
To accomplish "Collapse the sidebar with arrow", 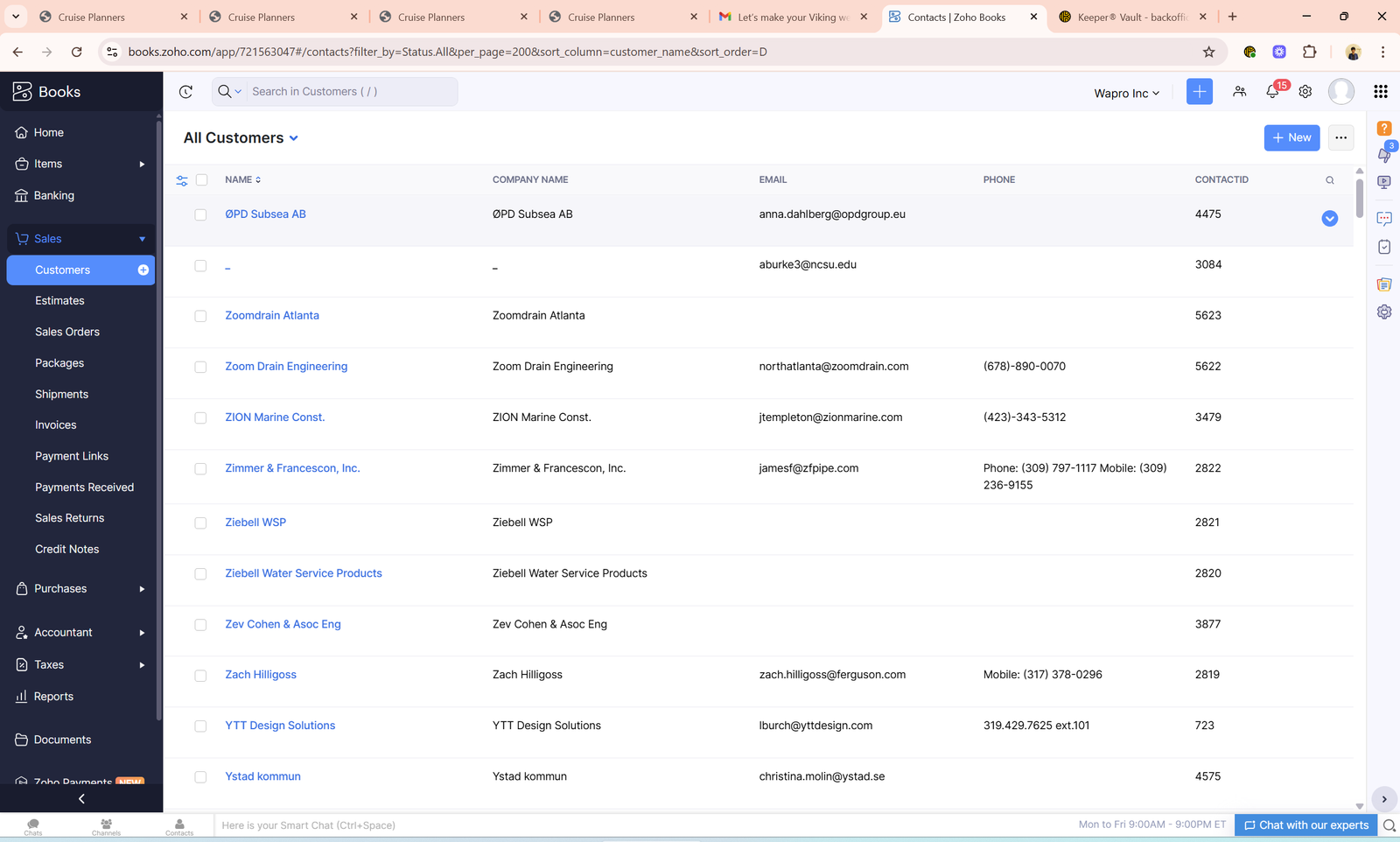I will tap(81, 799).
